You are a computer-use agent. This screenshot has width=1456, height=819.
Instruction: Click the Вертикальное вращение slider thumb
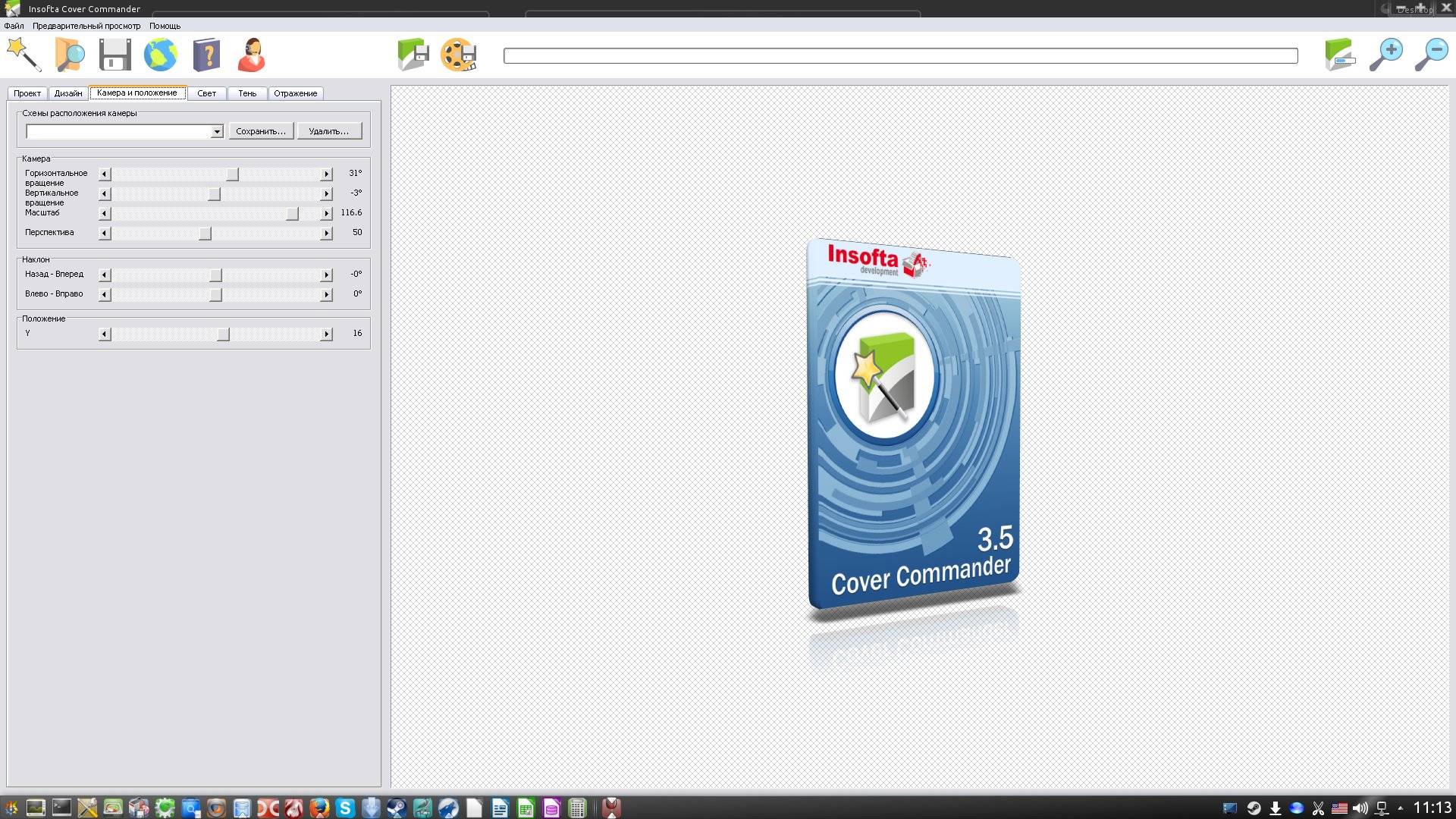[x=215, y=194]
